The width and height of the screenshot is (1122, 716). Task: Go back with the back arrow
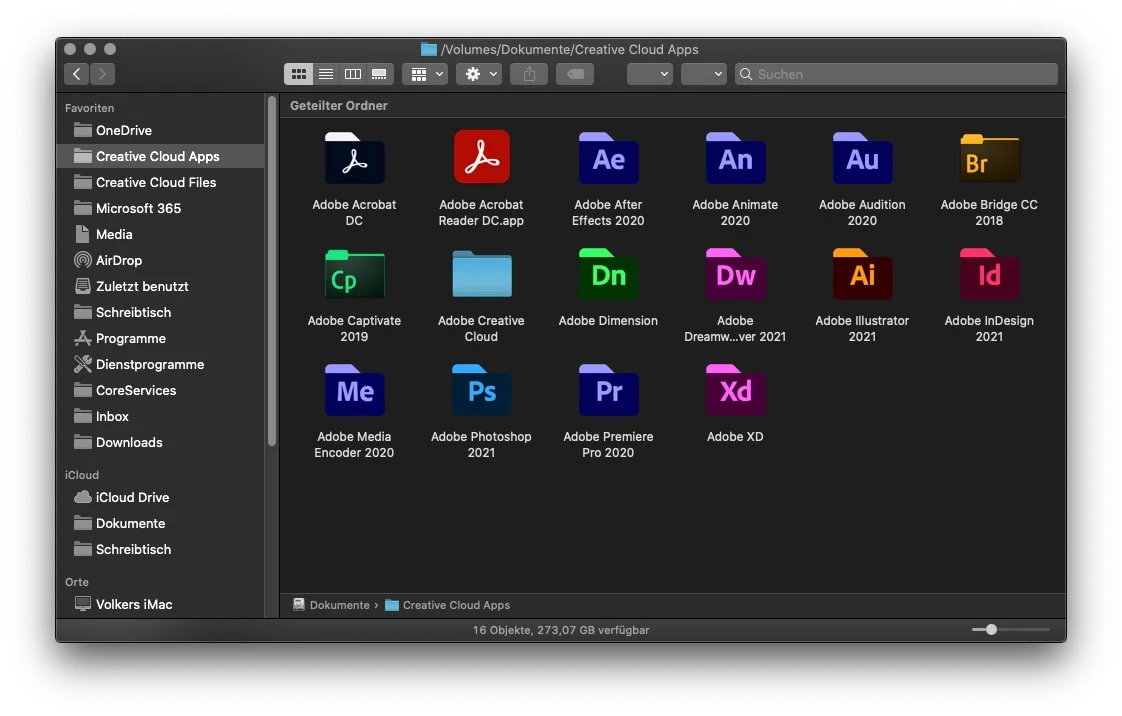coord(77,74)
